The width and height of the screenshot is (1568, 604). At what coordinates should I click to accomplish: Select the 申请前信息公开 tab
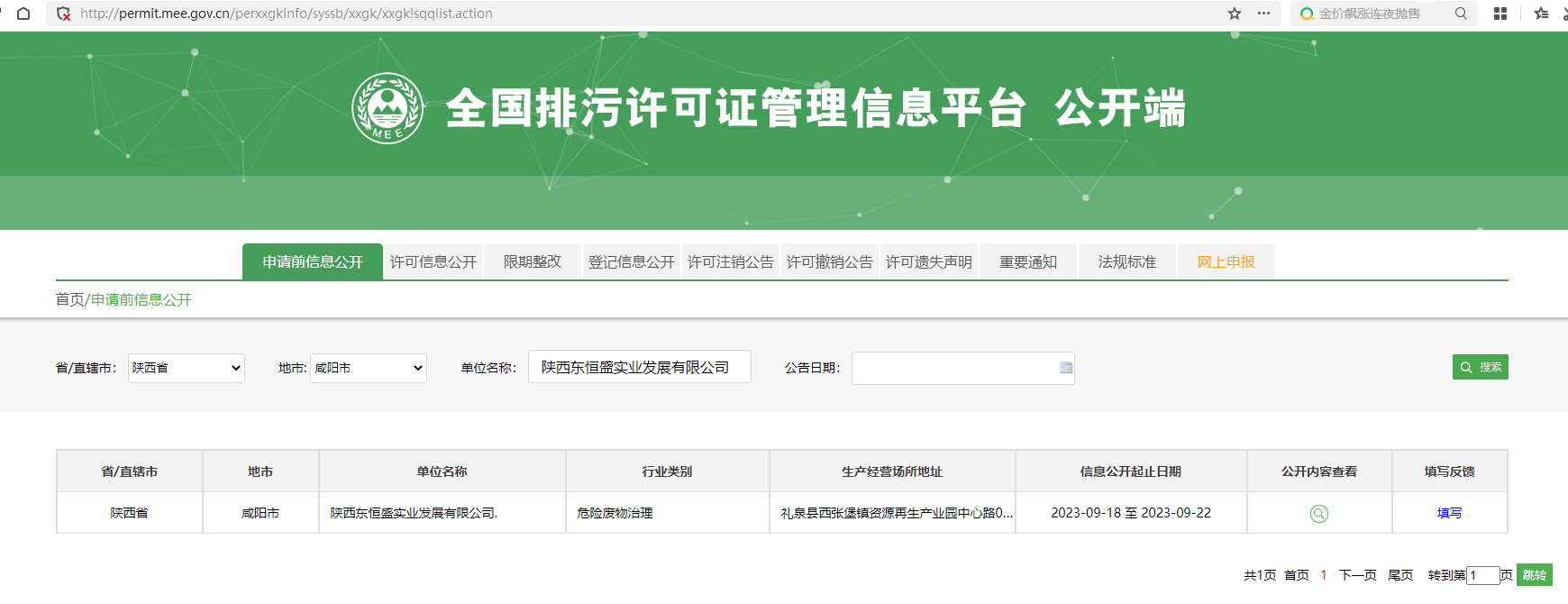313,261
